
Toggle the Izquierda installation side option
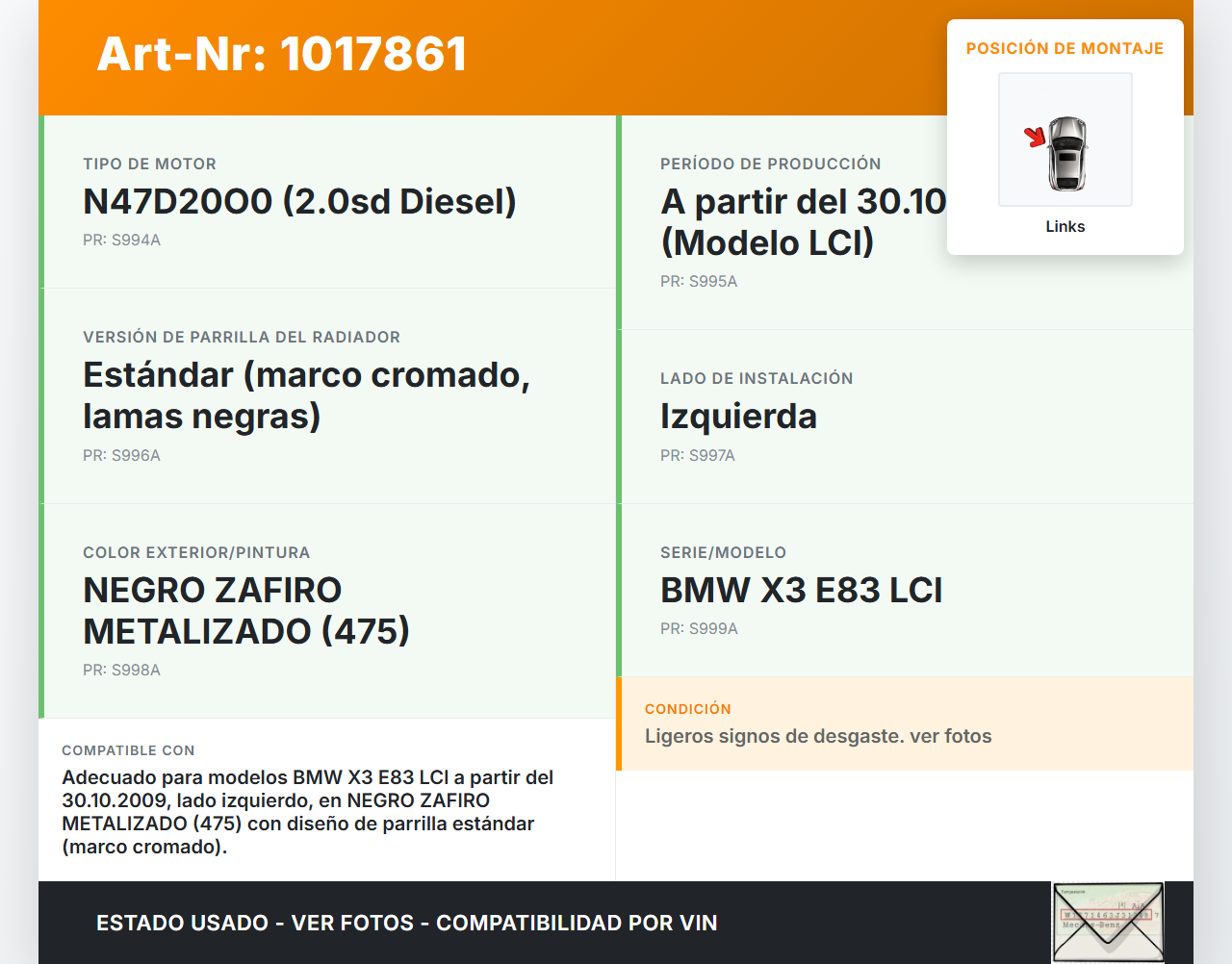tap(737, 416)
